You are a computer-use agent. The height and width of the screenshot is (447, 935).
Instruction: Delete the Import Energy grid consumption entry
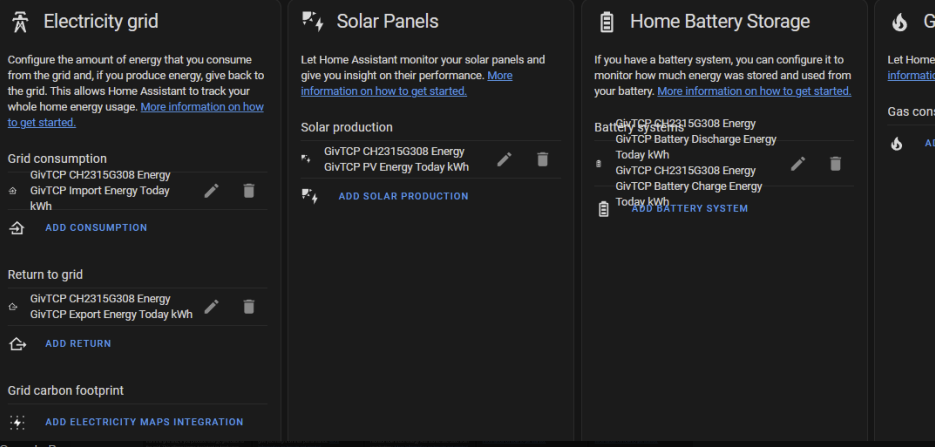point(249,191)
